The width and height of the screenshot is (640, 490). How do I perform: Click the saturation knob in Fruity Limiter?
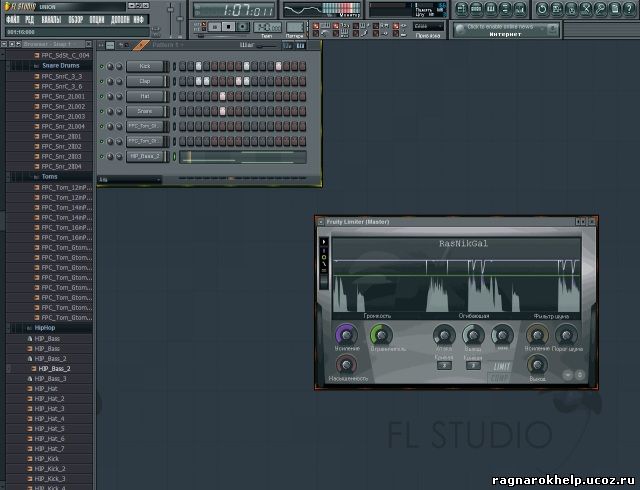(346, 364)
